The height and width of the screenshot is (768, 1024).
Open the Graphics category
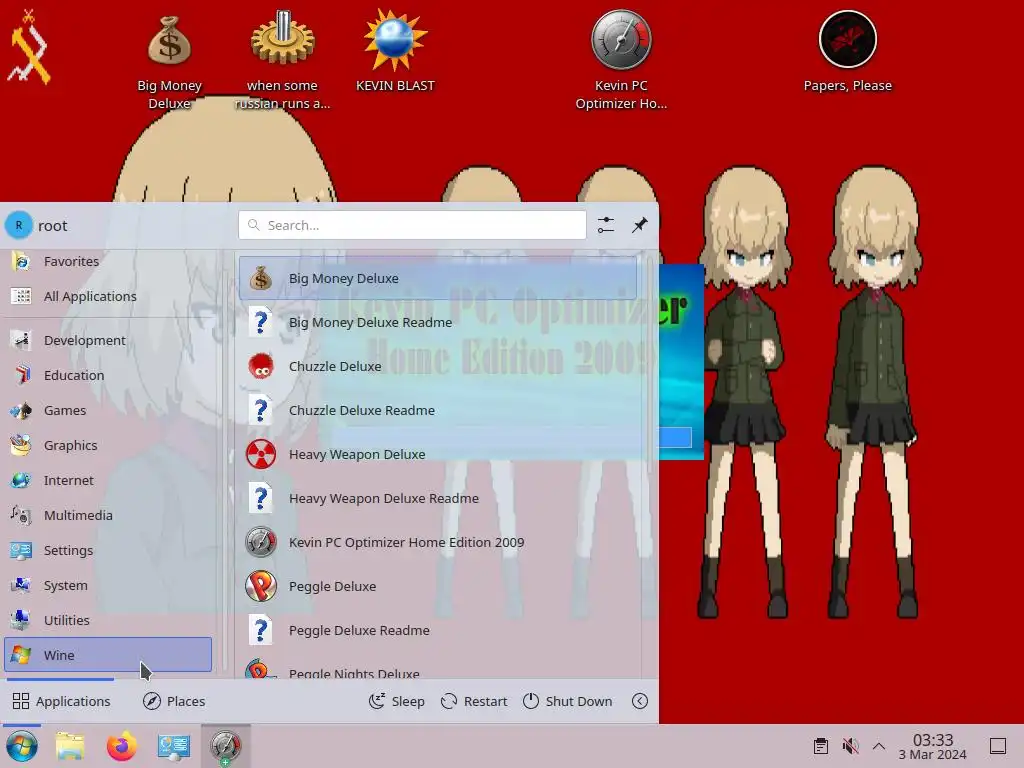click(108, 445)
